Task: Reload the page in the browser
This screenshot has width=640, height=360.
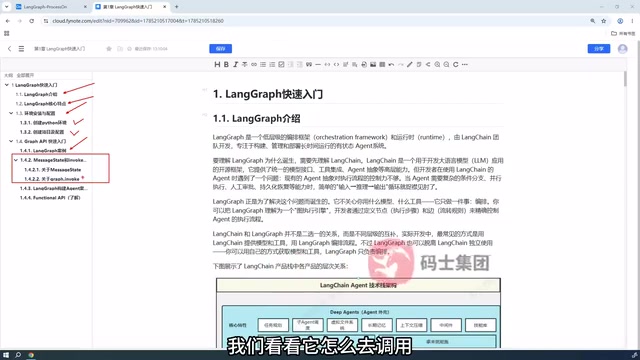Action: coord(31,21)
